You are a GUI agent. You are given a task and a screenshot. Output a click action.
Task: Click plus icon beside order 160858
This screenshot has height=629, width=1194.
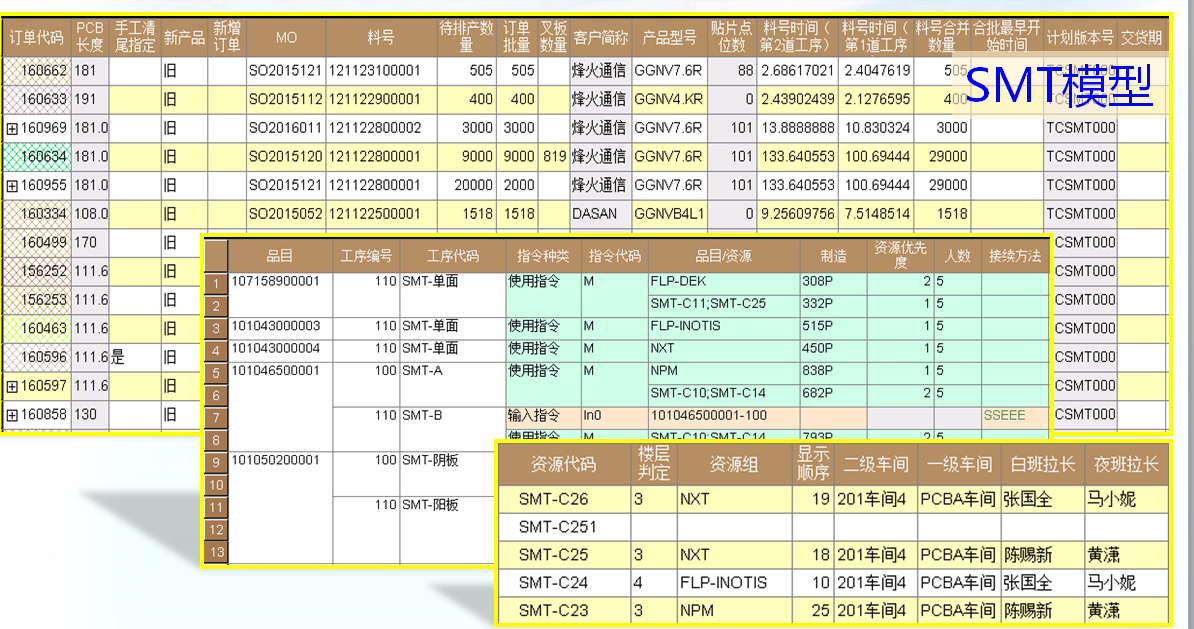pyautogui.click(x=12, y=414)
